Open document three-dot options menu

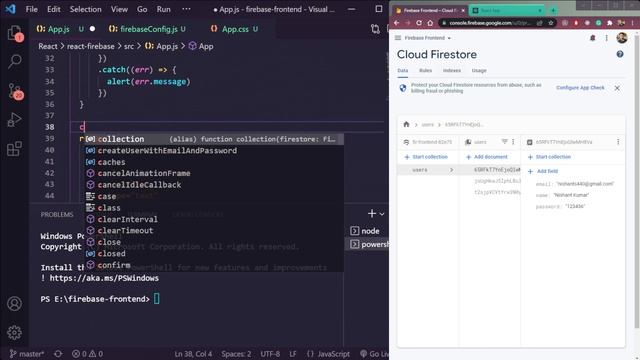pyautogui.click(x=618, y=142)
